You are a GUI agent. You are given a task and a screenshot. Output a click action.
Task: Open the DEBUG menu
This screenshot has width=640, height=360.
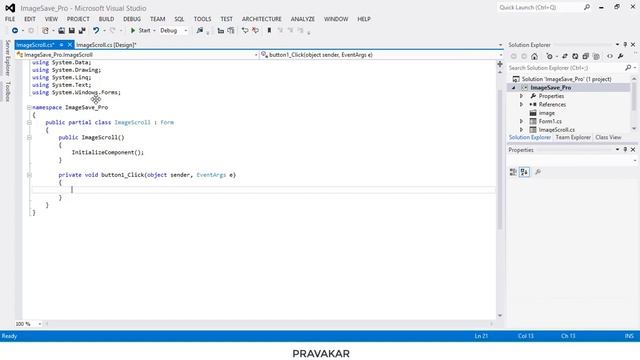coord(132,19)
